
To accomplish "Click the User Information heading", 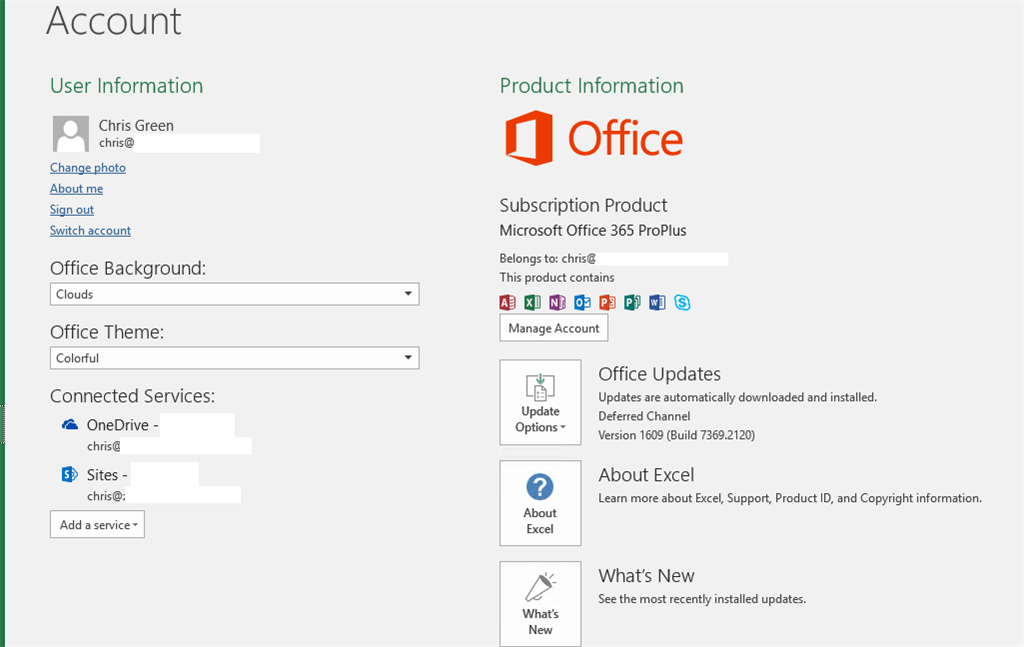I will pyautogui.click(x=127, y=86).
